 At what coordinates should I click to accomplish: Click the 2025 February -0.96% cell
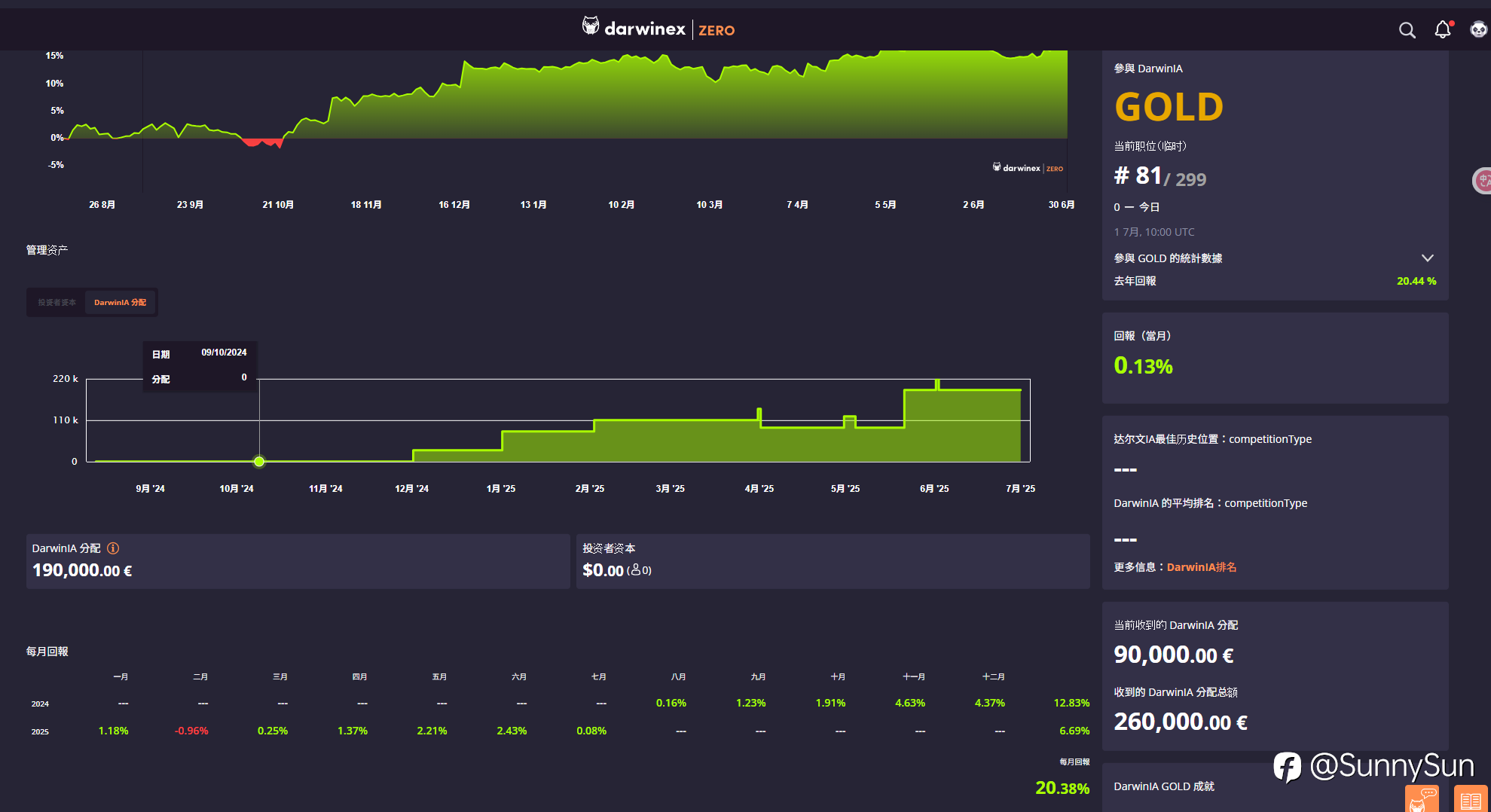tap(191, 731)
